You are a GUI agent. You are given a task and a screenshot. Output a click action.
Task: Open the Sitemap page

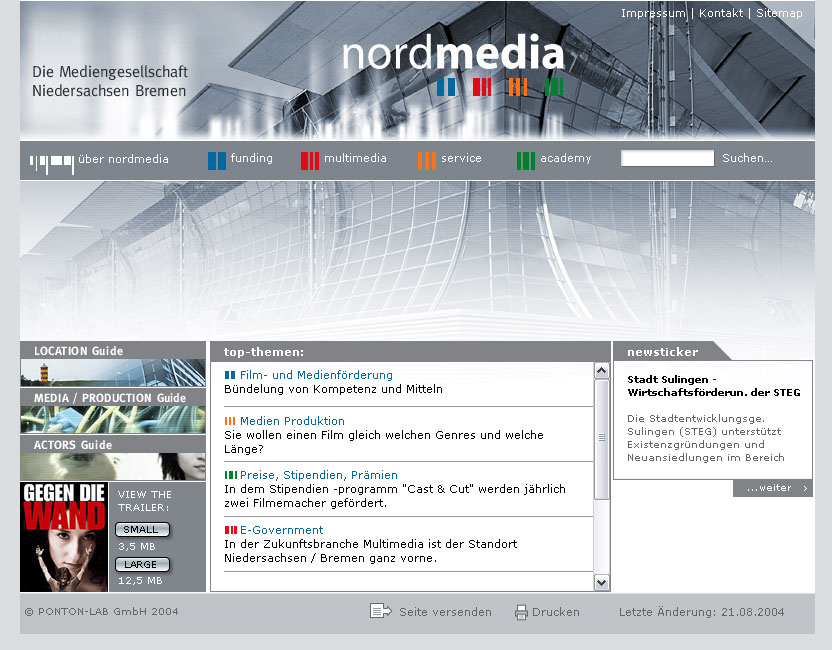(779, 13)
